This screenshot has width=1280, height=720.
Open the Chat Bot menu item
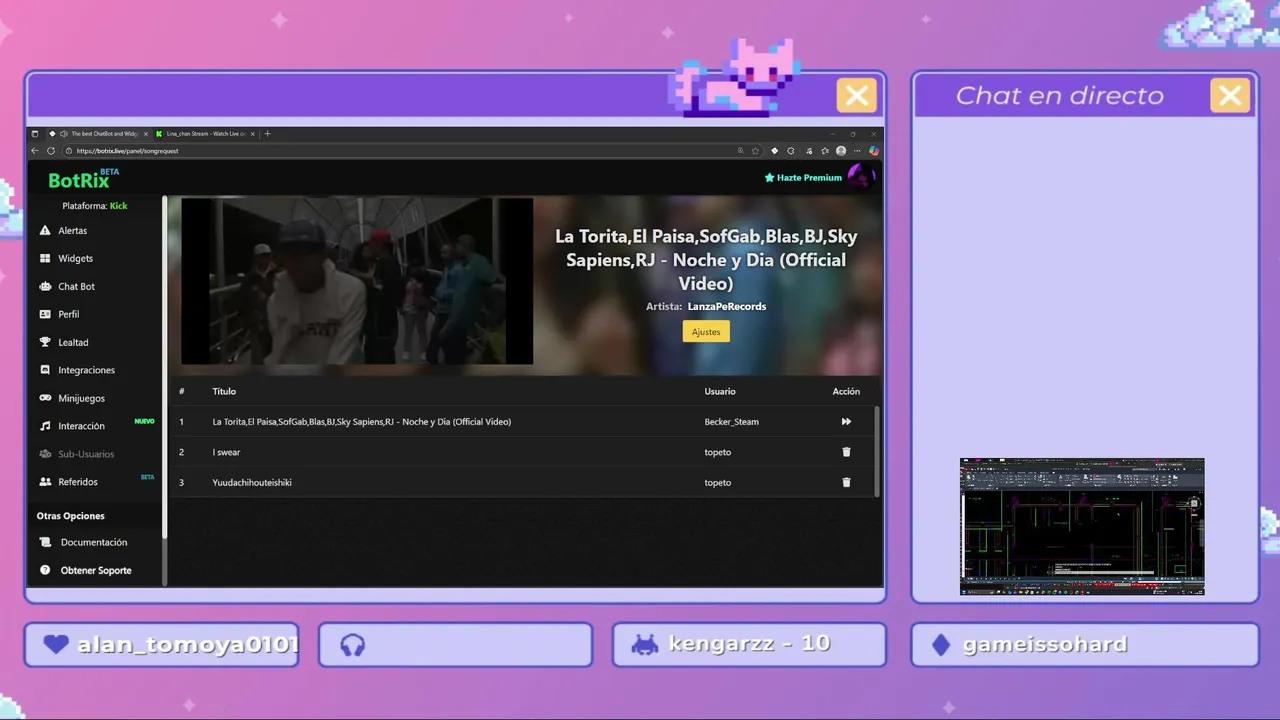pyautogui.click(x=76, y=286)
